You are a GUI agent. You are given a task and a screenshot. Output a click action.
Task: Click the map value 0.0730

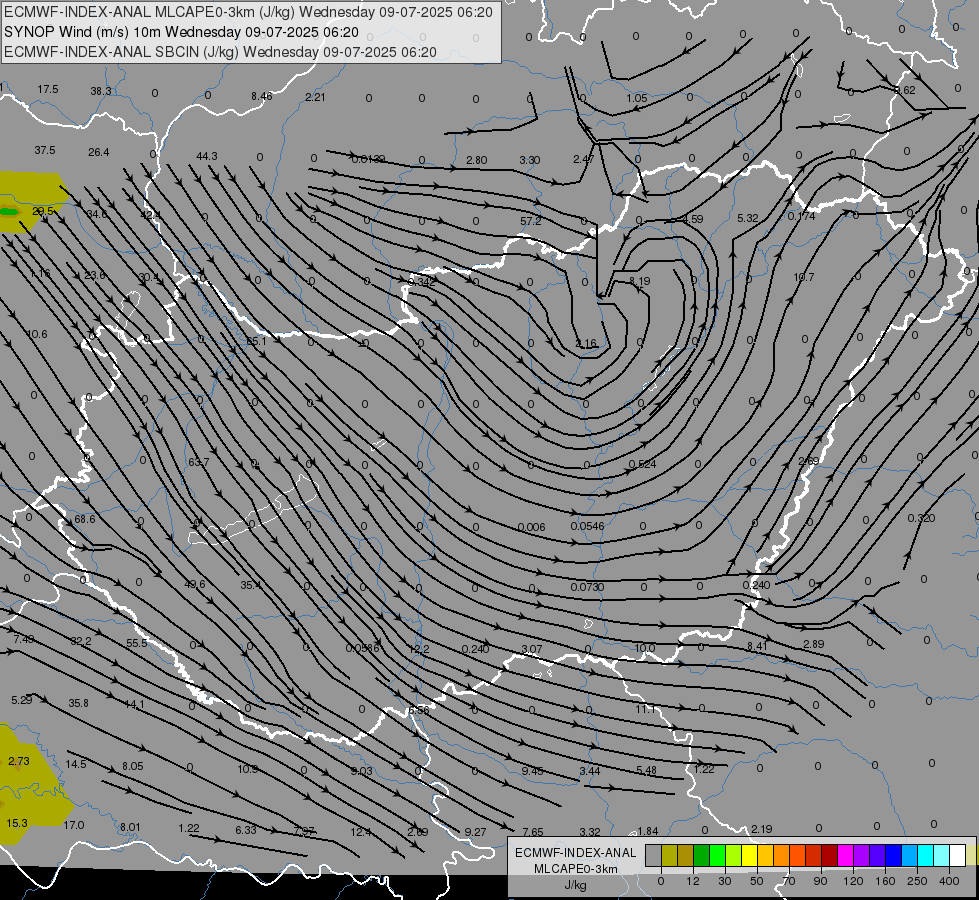587,588
